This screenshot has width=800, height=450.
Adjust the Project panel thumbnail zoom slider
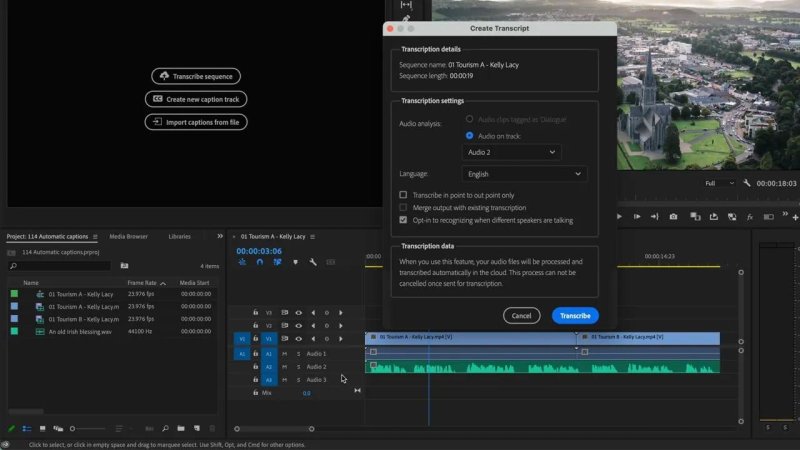tap(88, 429)
